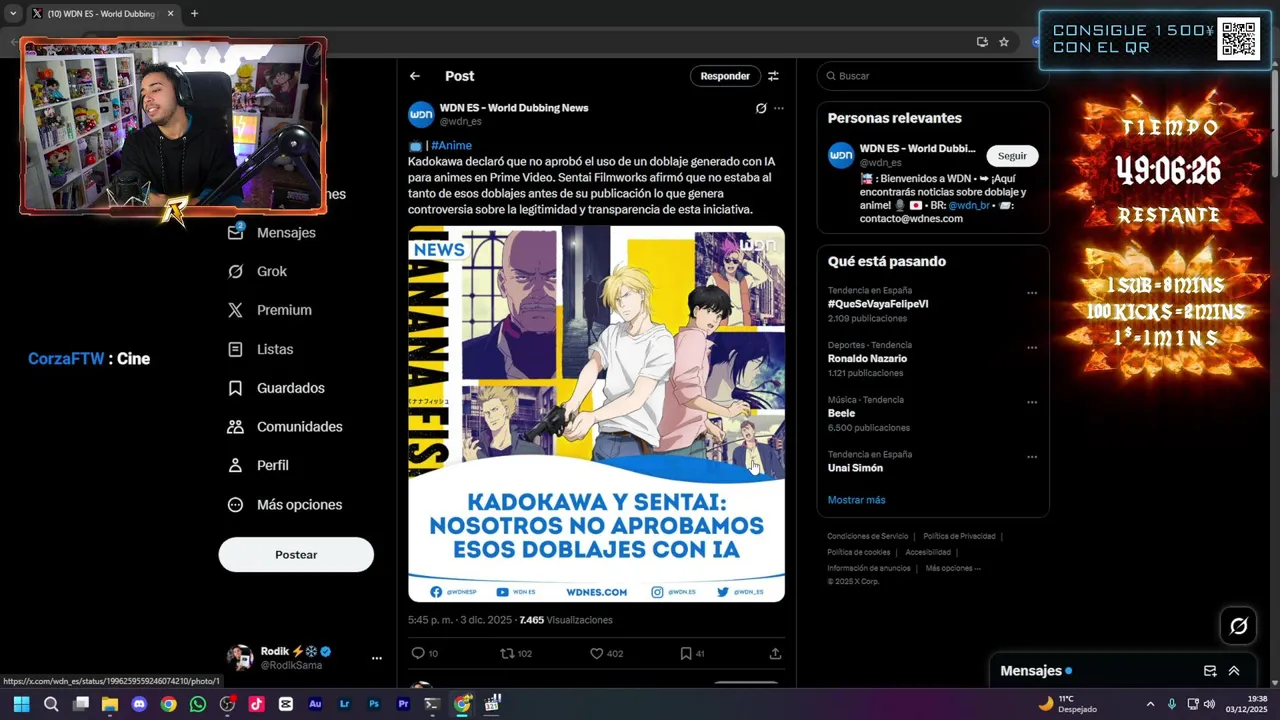Open the #QueSeVayaFelipeVI trend
1280x720 pixels.
878,304
